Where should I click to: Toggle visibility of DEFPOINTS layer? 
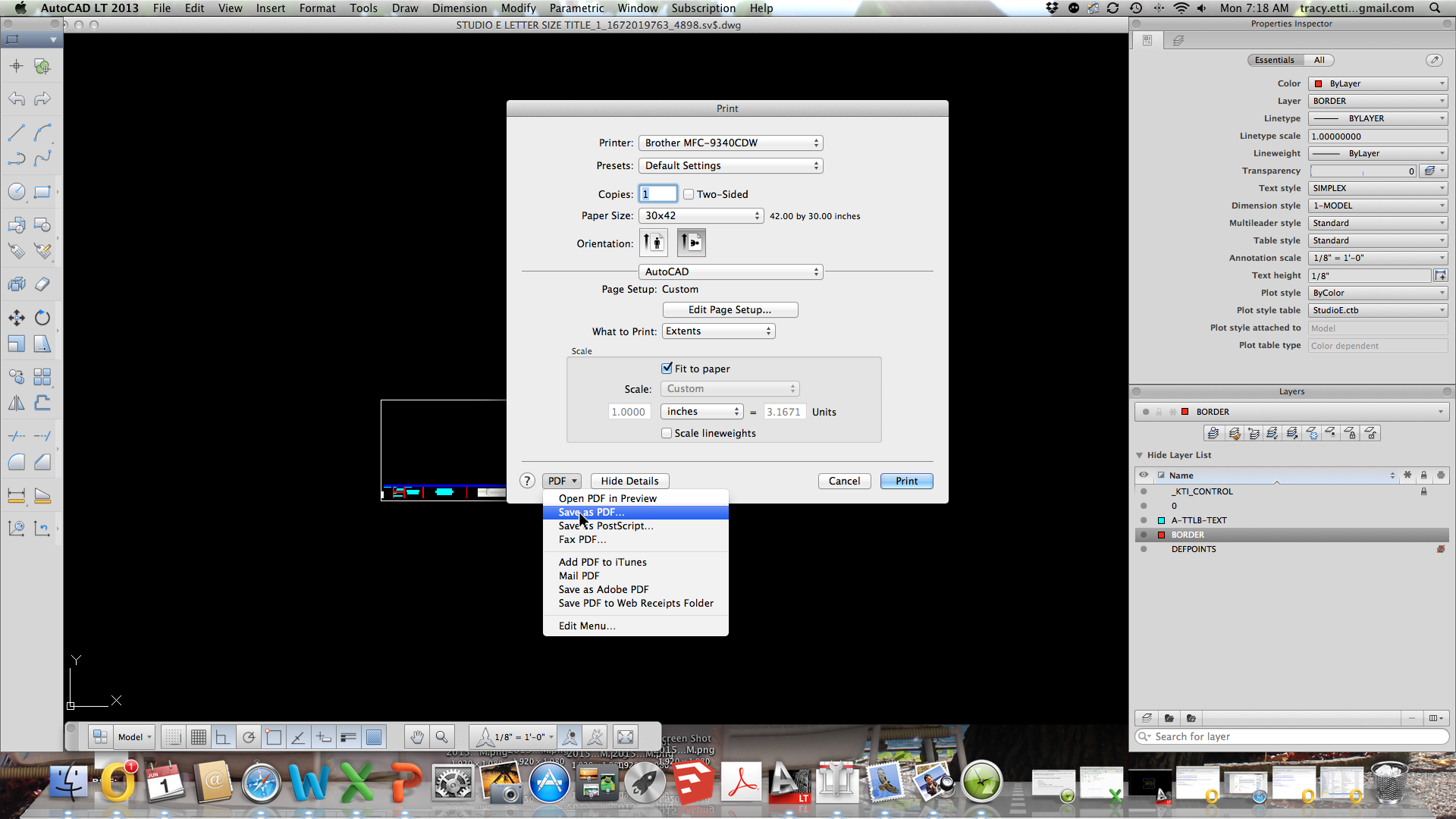click(1144, 549)
